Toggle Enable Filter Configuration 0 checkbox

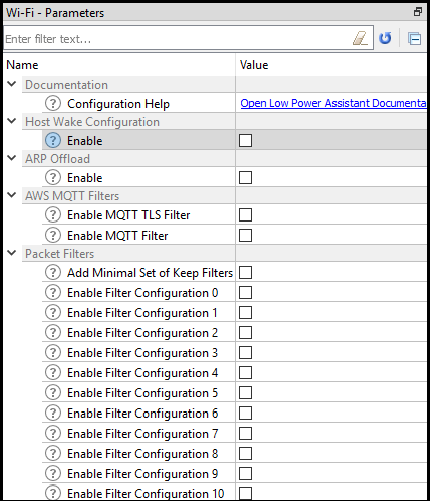(245, 293)
